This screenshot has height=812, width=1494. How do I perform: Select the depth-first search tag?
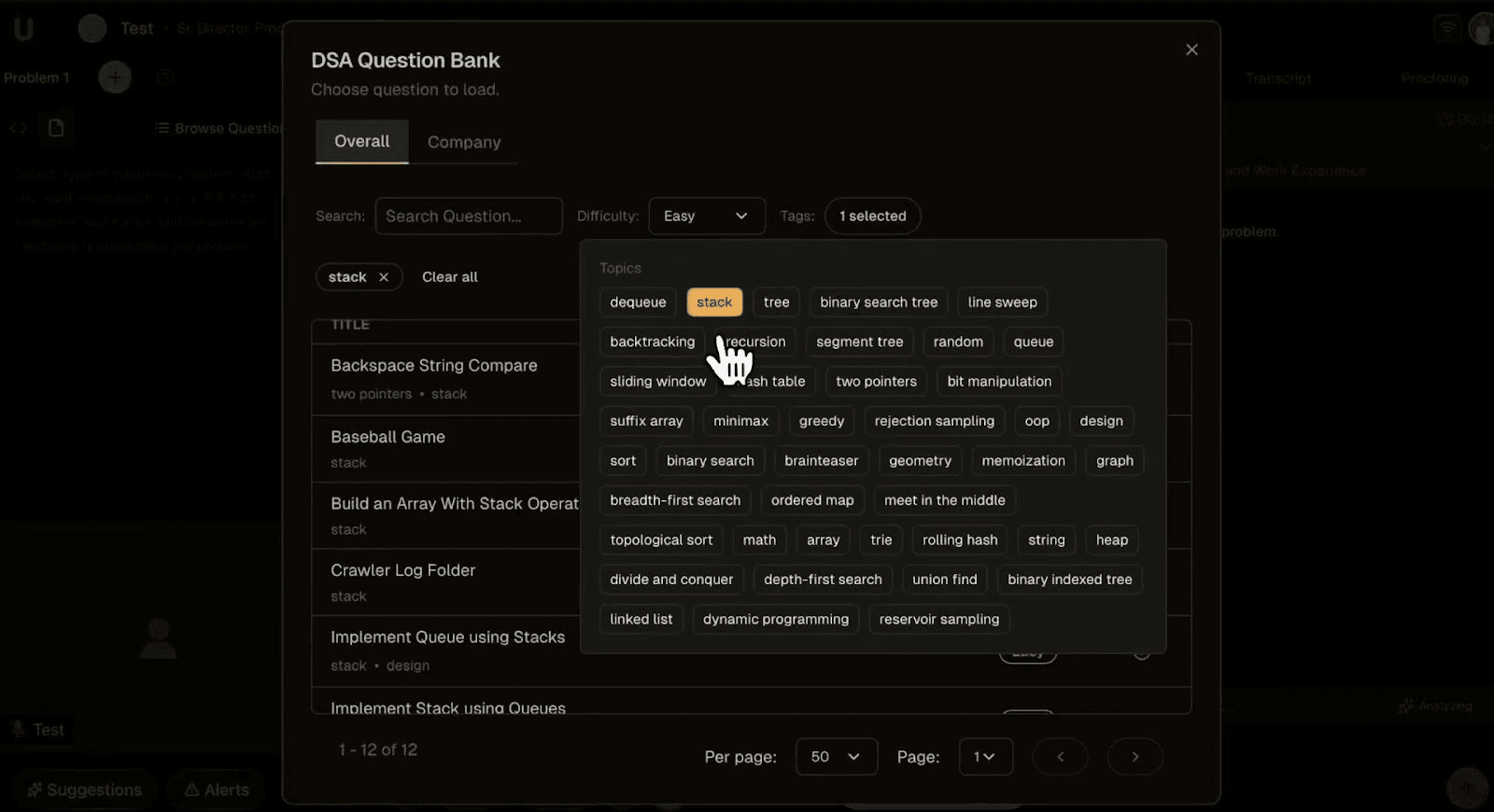point(823,580)
